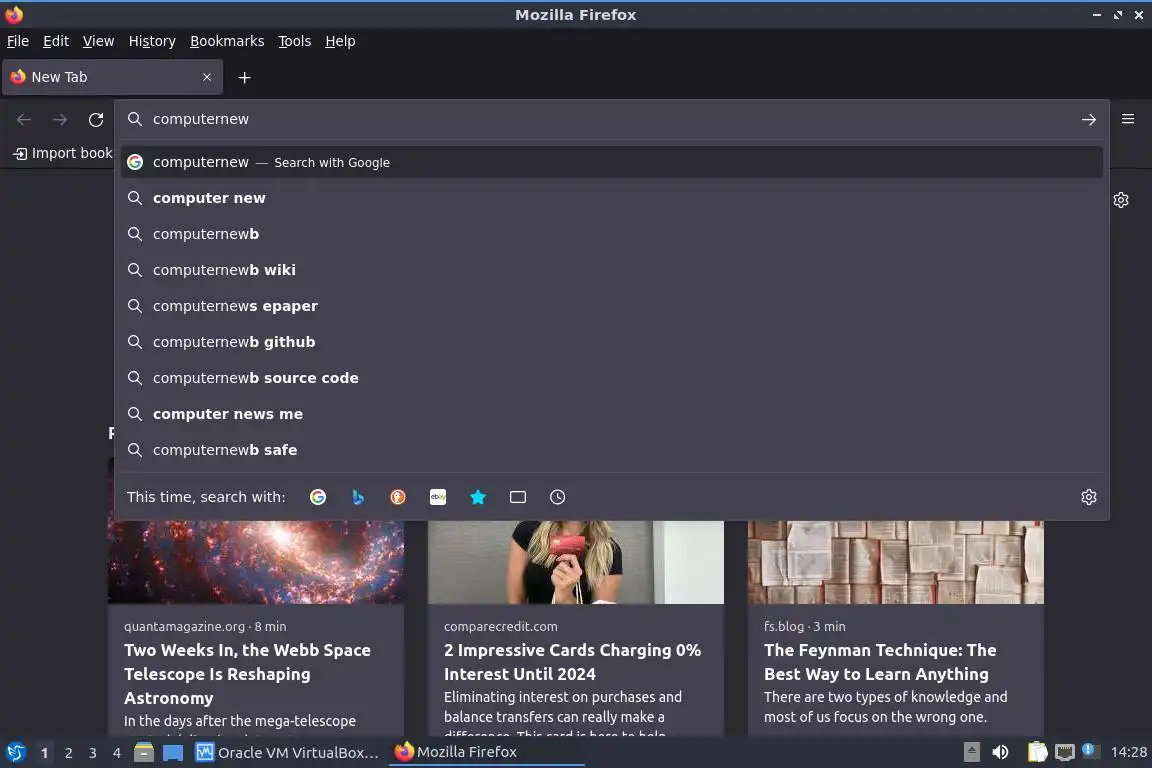Go forward with the forward arrow
Screen dimensions: 1152x768
60,120
